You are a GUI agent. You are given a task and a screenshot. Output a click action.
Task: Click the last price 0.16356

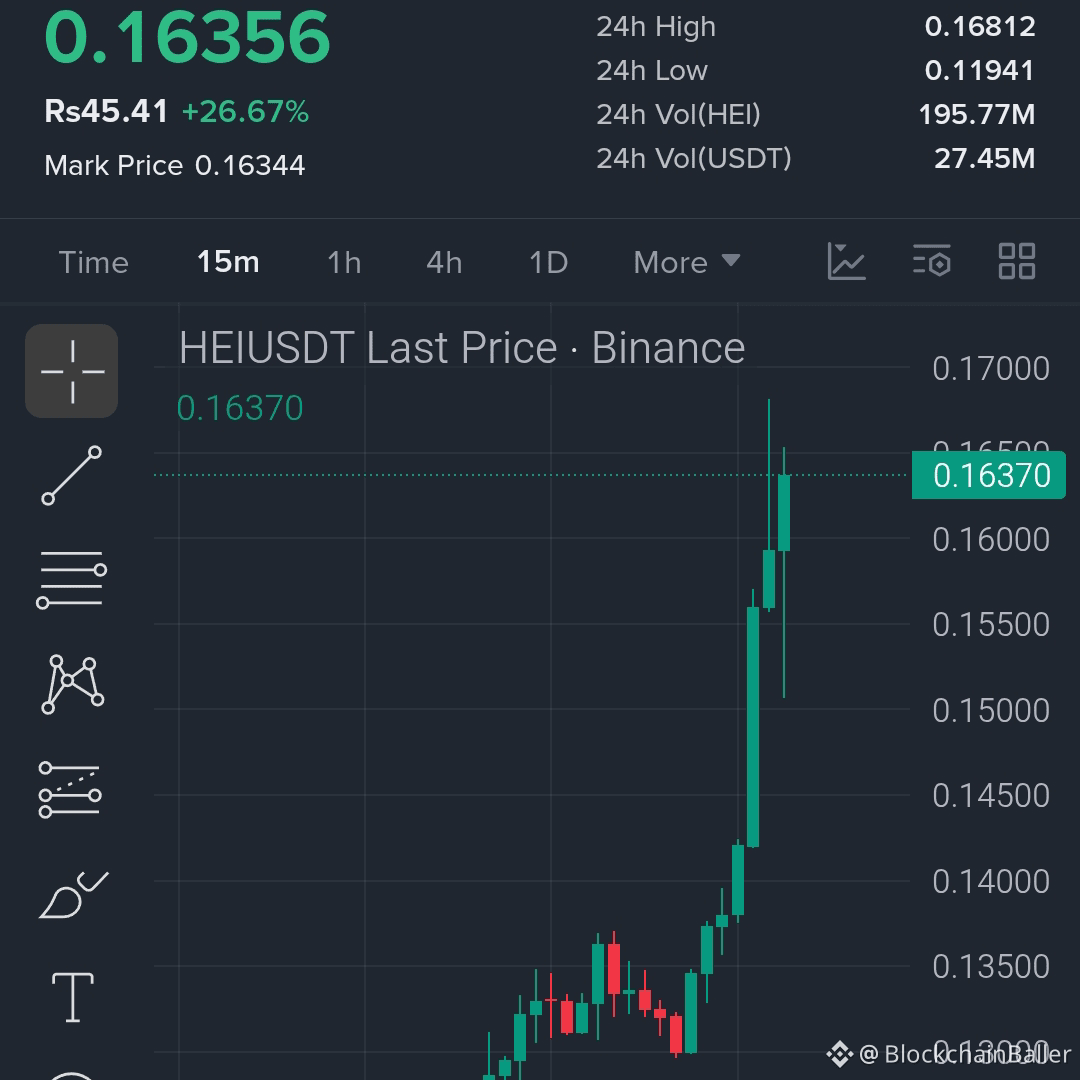point(187,37)
